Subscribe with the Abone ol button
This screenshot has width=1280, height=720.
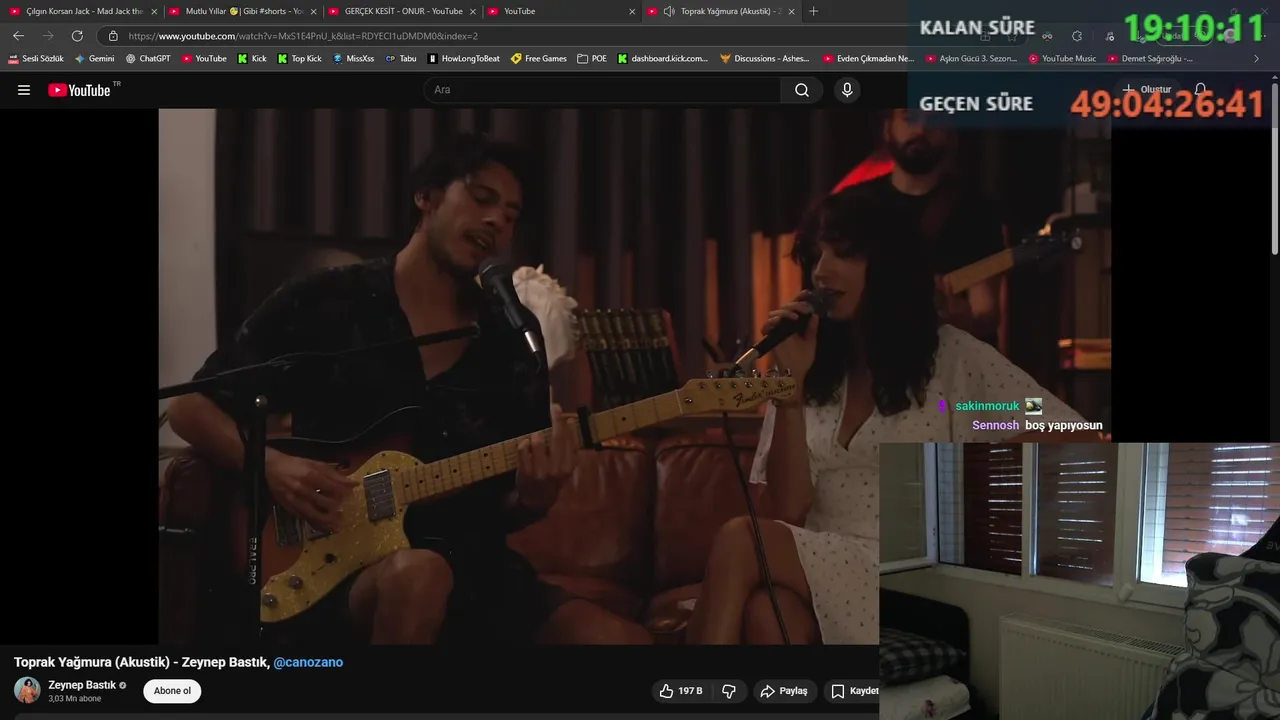click(172, 691)
